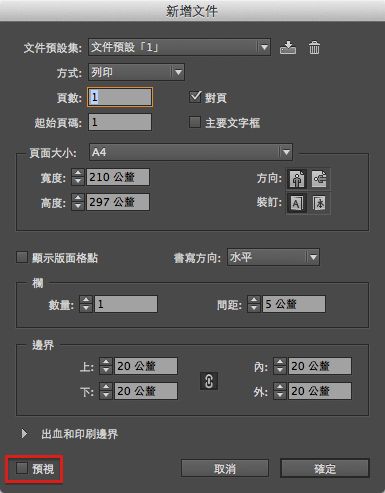Click the 外 margin input field
Screen dimensions: 385x493
pos(320,391)
